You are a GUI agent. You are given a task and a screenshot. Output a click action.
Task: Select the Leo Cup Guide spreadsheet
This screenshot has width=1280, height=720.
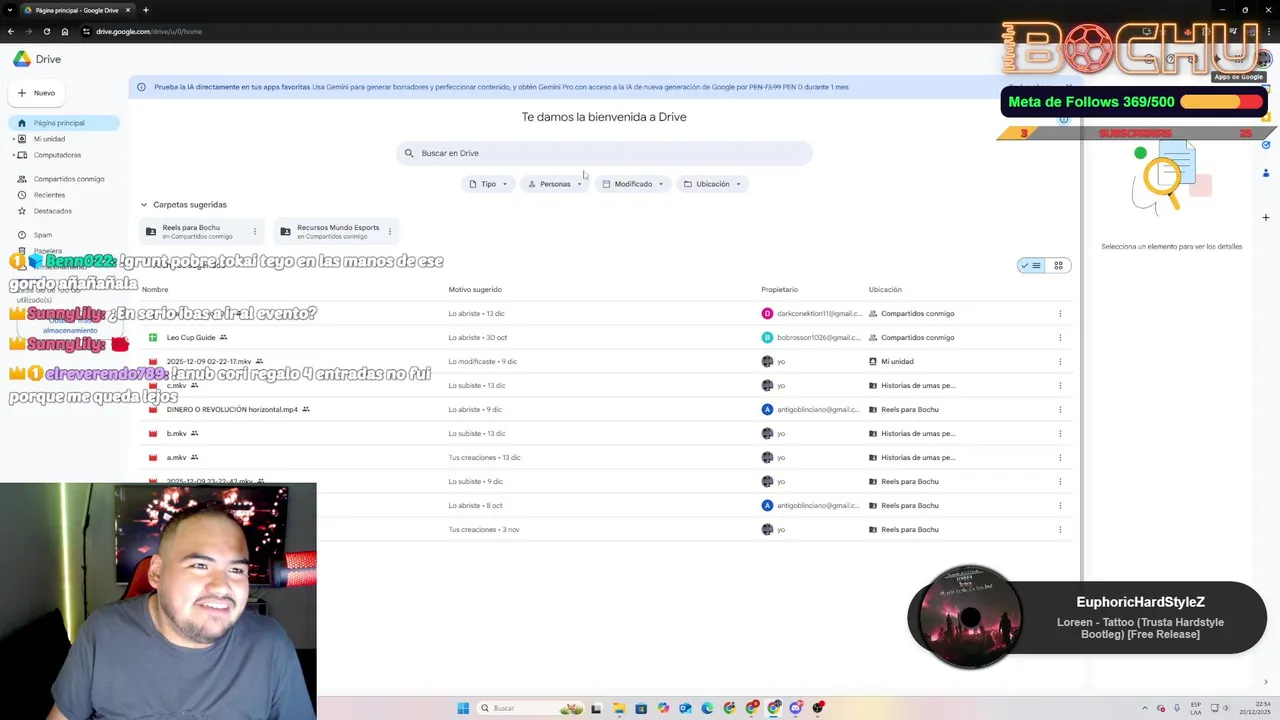605,338
